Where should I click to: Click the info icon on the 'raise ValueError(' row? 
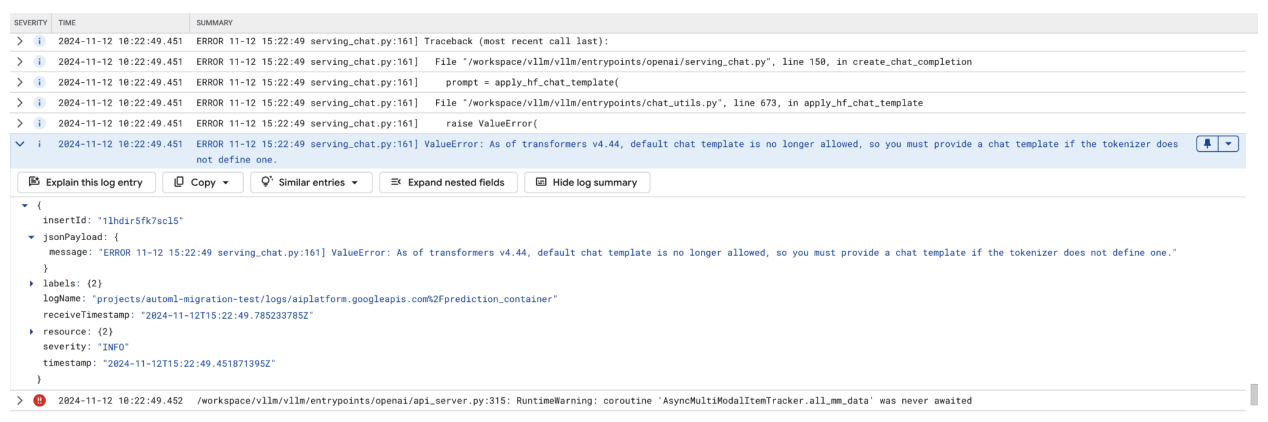click(41, 123)
